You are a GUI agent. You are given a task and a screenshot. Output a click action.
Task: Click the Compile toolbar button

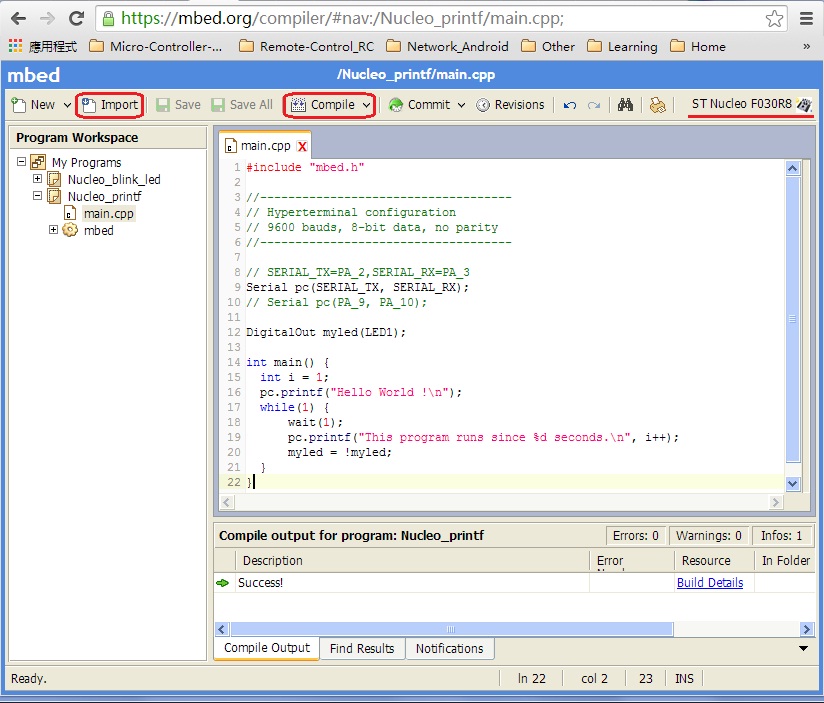coord(323,105)
